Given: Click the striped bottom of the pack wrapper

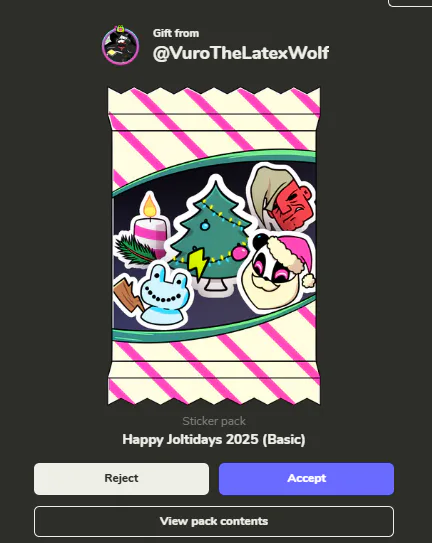Looking at the screenshot, I should tap(214, 383).
